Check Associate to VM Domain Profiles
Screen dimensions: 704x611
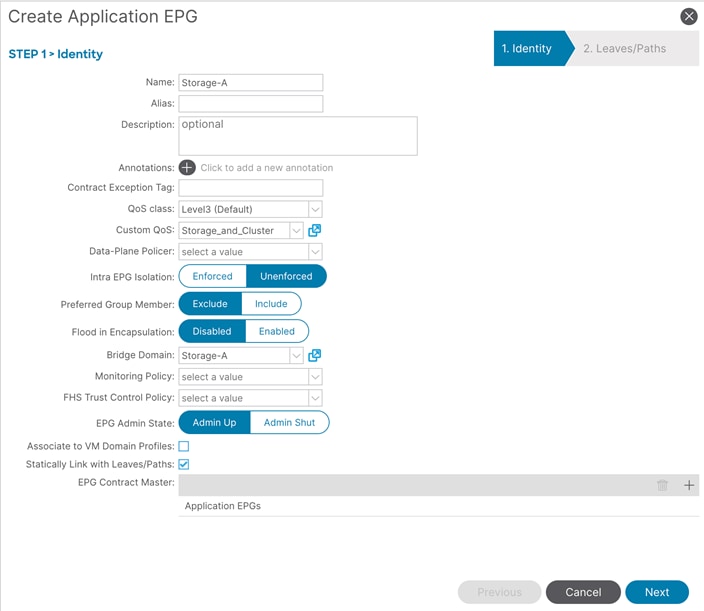click(x=184, y=446)
